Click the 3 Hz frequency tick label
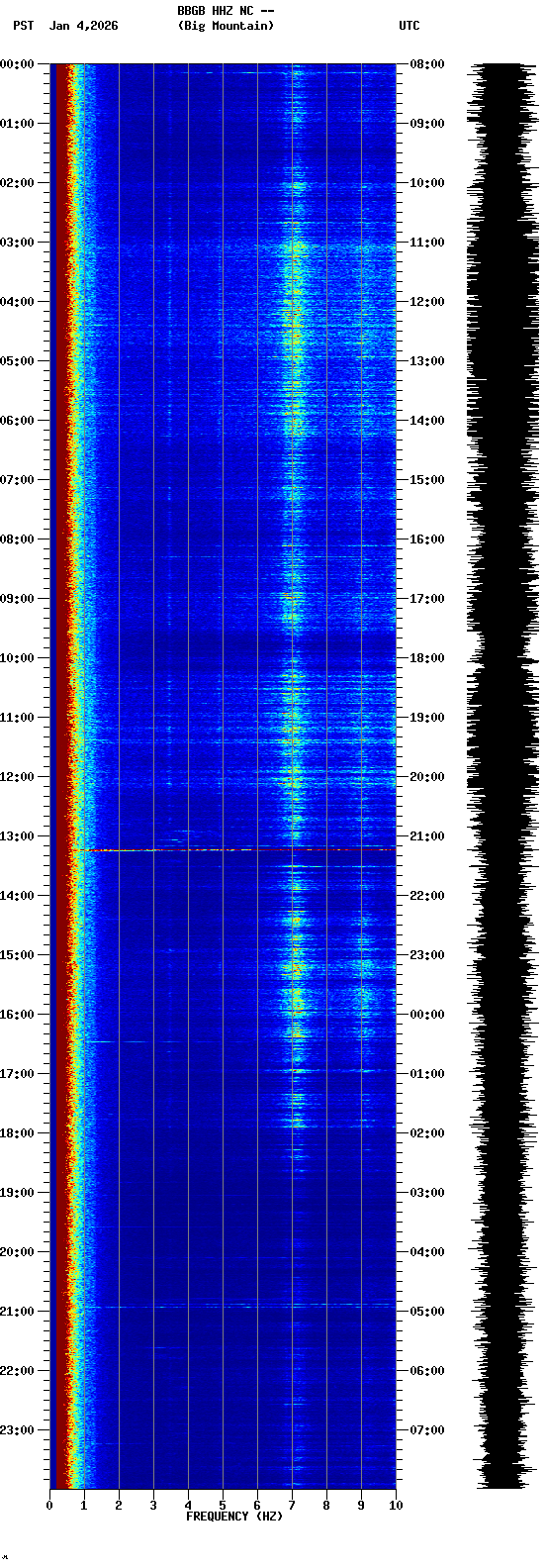546x1568 pixels. click(153, 1506)
